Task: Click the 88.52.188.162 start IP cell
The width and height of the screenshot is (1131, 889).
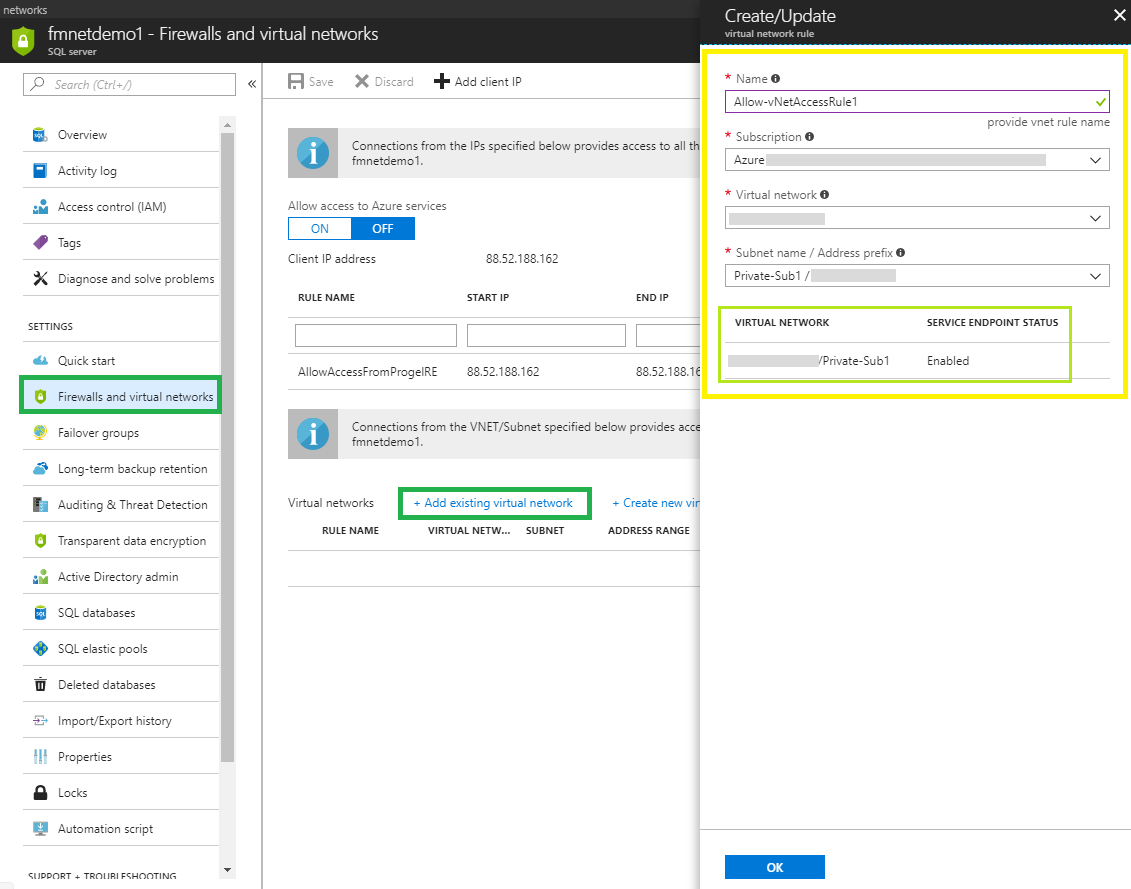Action: point(503,372)
